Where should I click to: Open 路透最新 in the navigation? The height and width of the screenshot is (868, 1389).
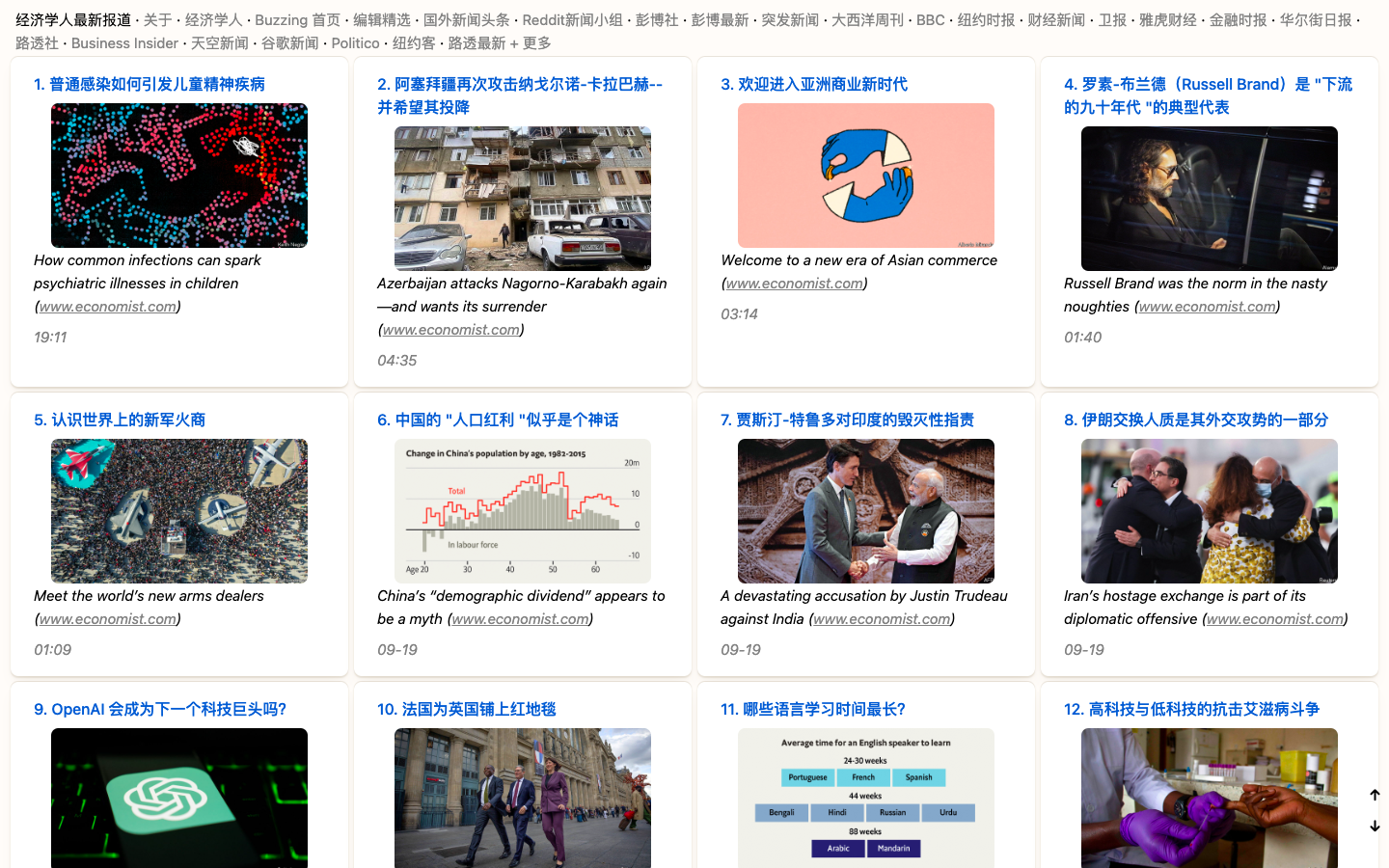tap(477, 42)
